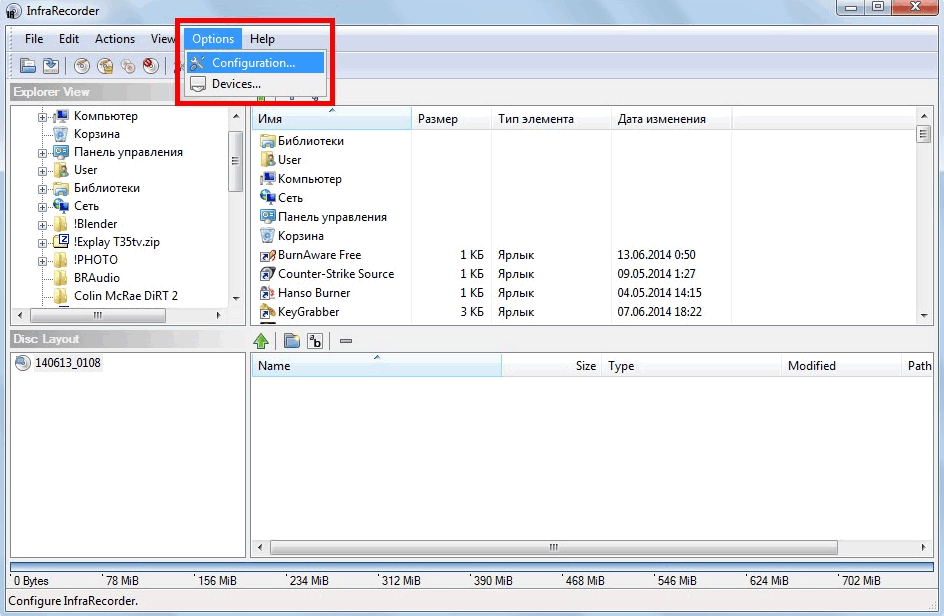This screenshot has width=944, height=616.
Task: Click the disc layout horizontal scrollbar thumb
Action: (x=554, y=547)
